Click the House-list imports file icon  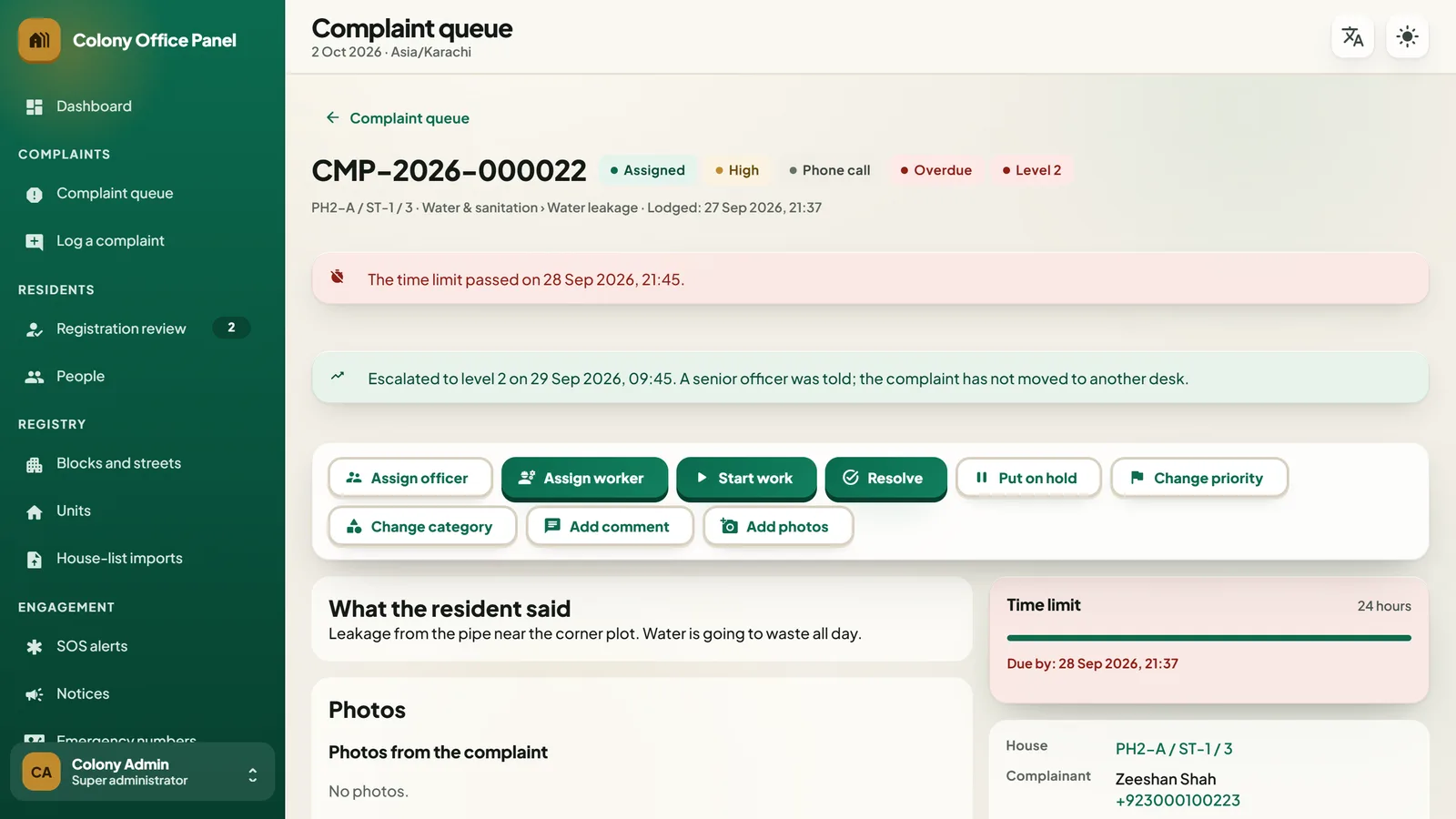click(x=35, y=560)
